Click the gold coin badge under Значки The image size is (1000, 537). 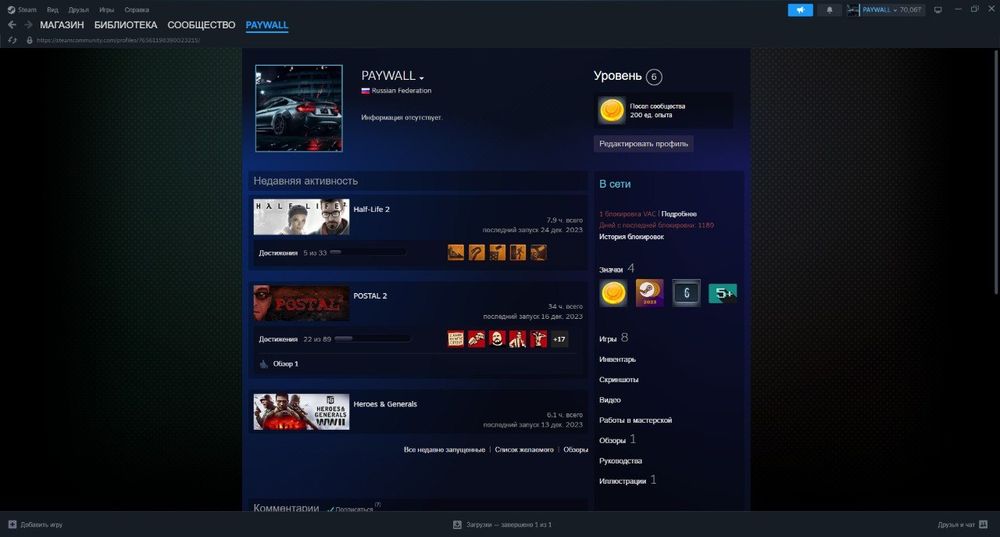click(614, 293)
